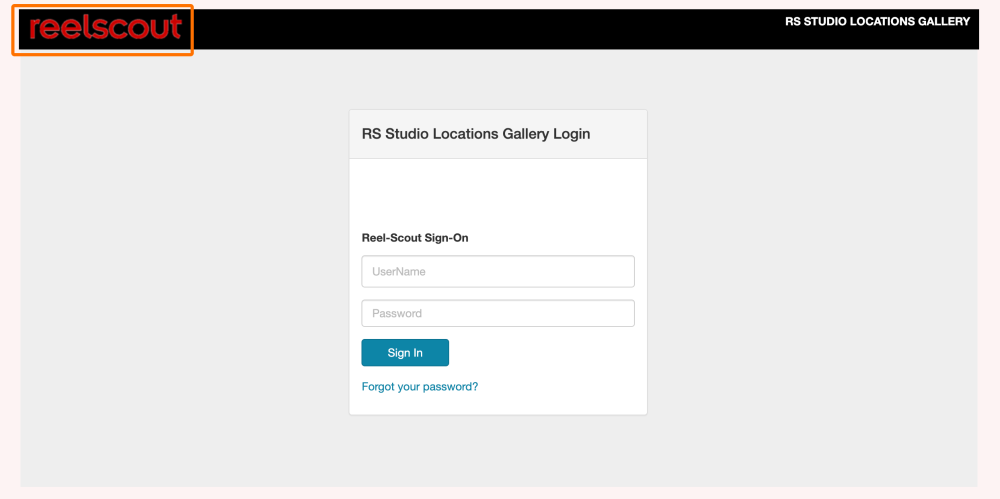Click white space right of Sign In button
The width and height of the screenshot is (1000, 499).
coord(542,353)
